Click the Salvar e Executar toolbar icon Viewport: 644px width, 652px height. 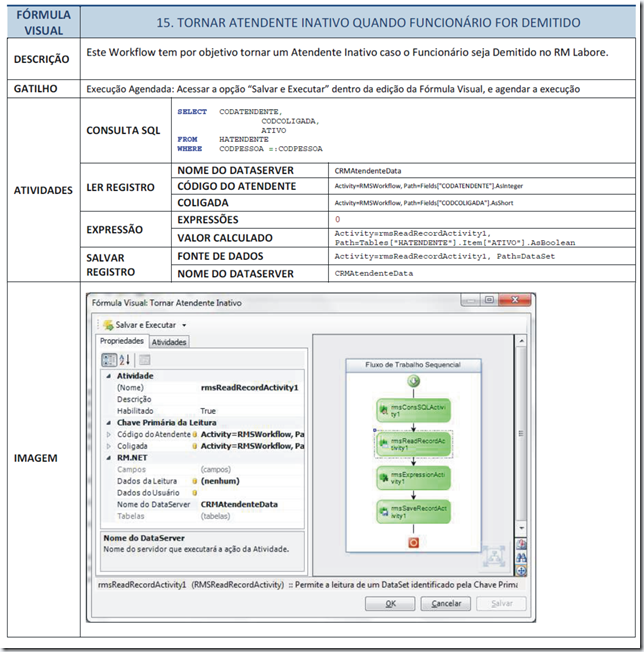[x=108, y=325]
